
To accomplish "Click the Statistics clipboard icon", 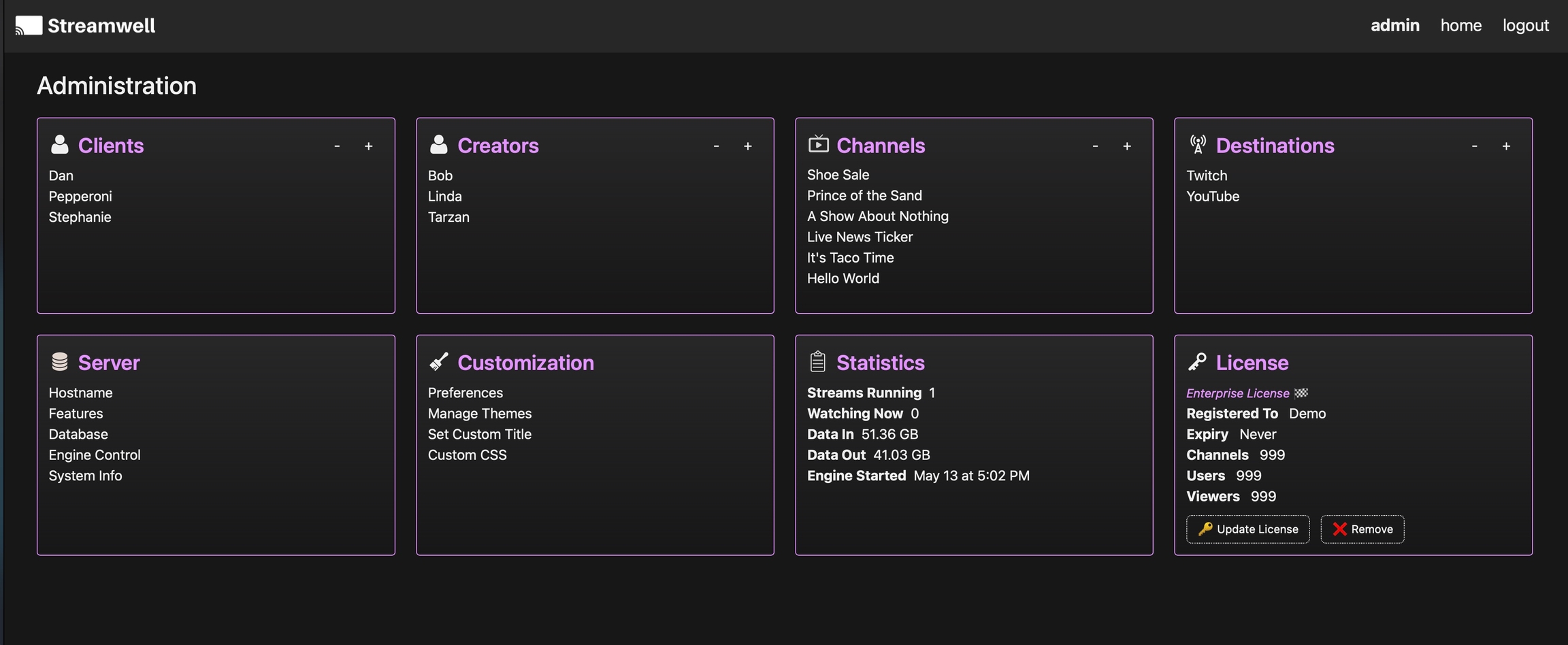I will click(818, 362).
